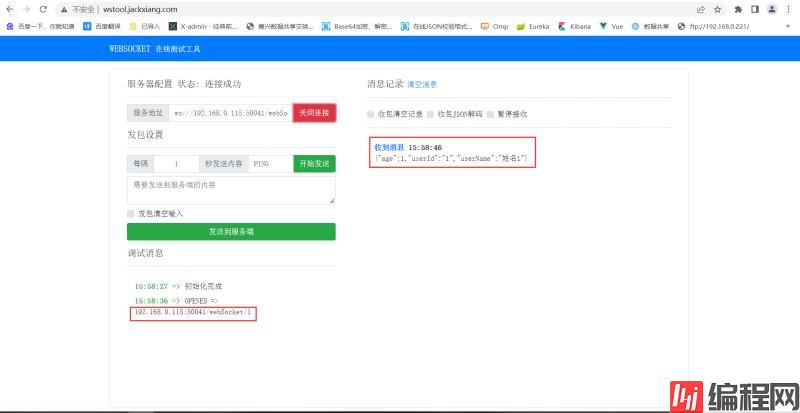Check the 暂停接收 option
Image resolution: width=800 pixels, height=413 pixels.
490,114
